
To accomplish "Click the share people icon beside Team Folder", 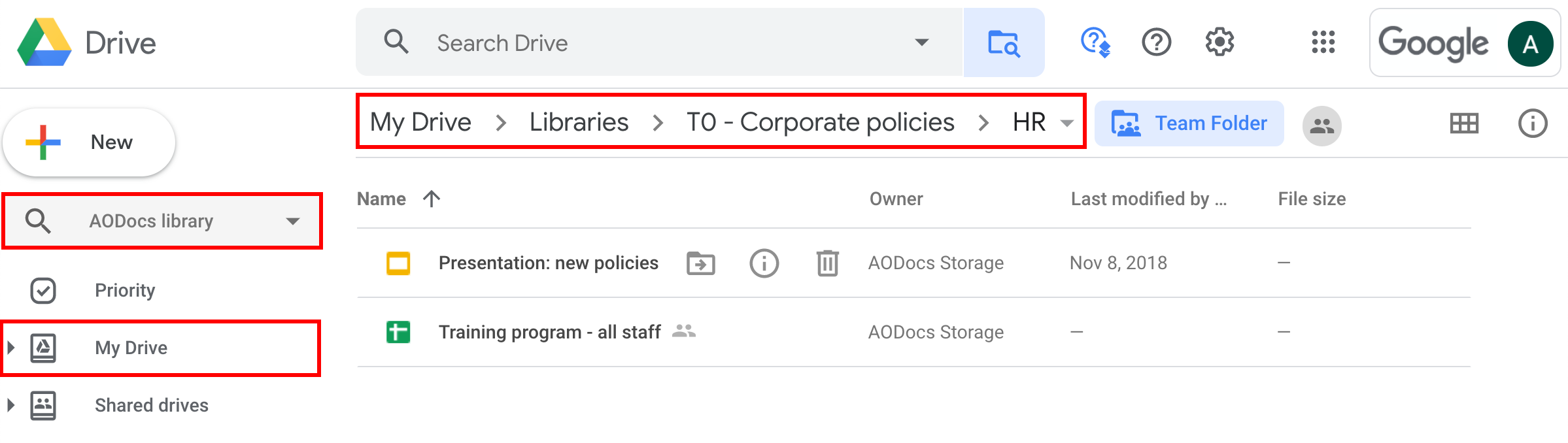I will pyautogui.click(x=1321, y=125).
